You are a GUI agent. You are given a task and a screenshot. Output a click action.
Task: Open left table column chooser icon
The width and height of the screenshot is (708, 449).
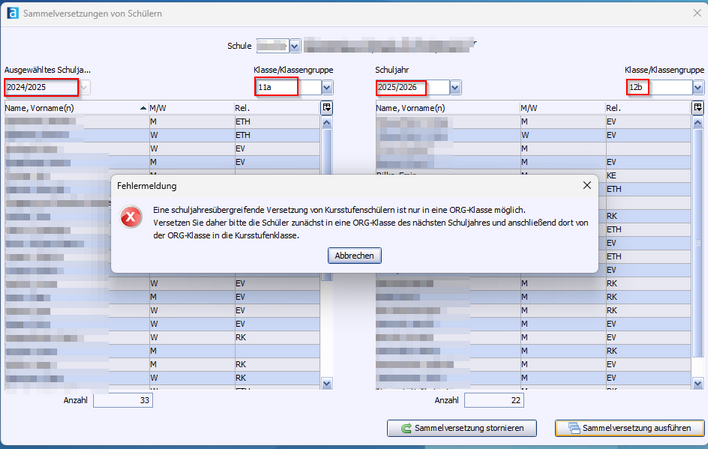pos(326,108)
